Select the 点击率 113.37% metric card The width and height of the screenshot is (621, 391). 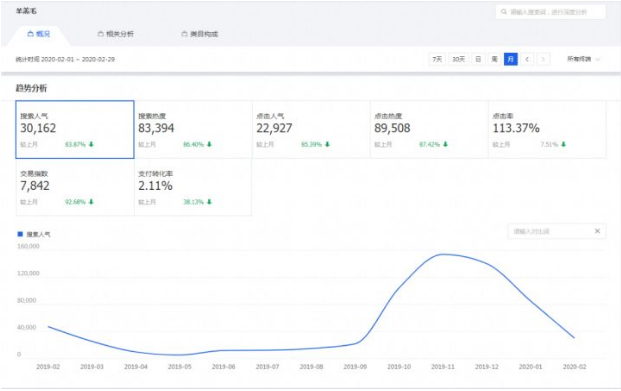click(x=547, y=130)
